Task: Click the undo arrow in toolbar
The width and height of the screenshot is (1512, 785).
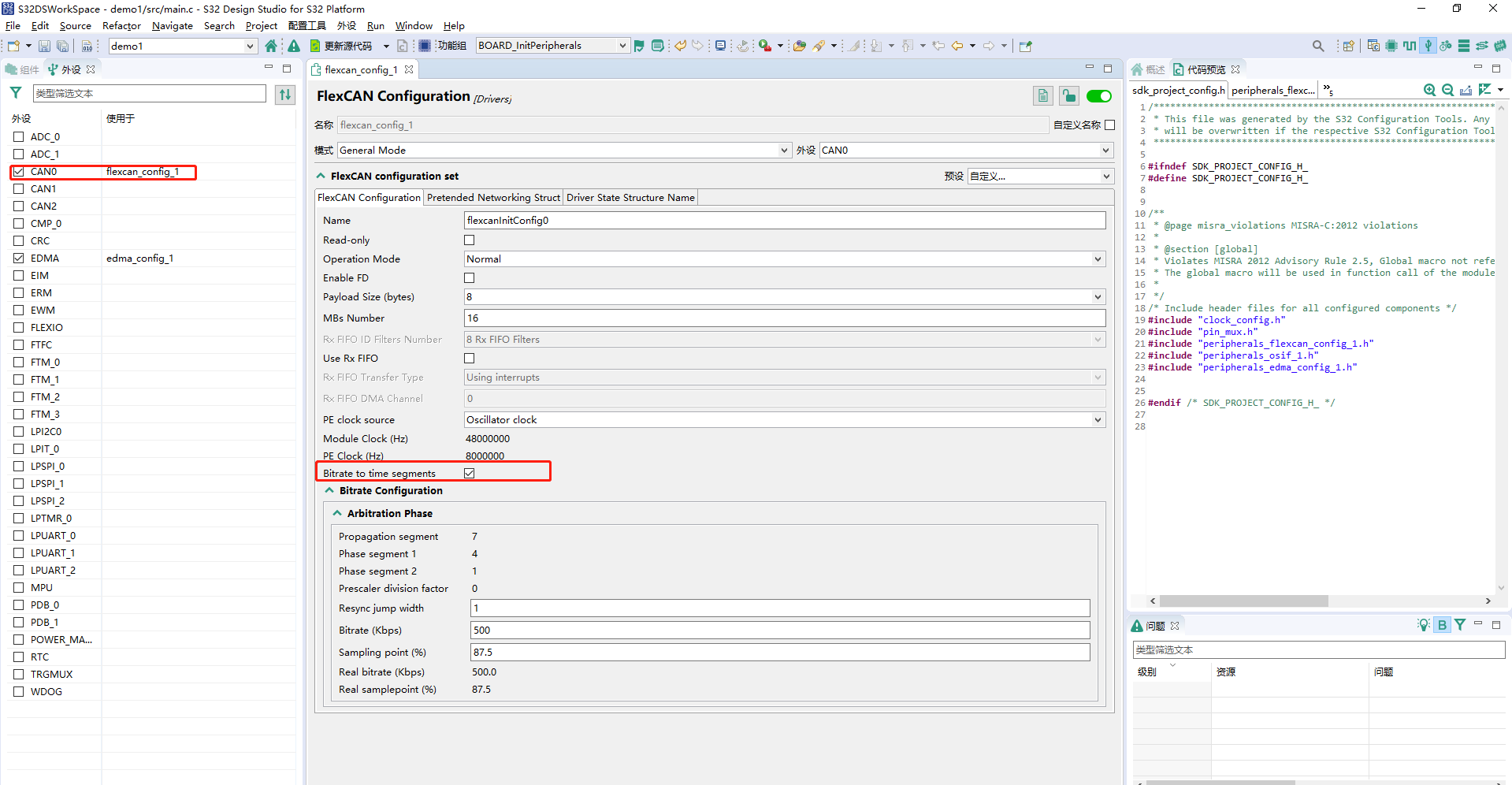Action: pyautogui.click(x=680, y=46)
